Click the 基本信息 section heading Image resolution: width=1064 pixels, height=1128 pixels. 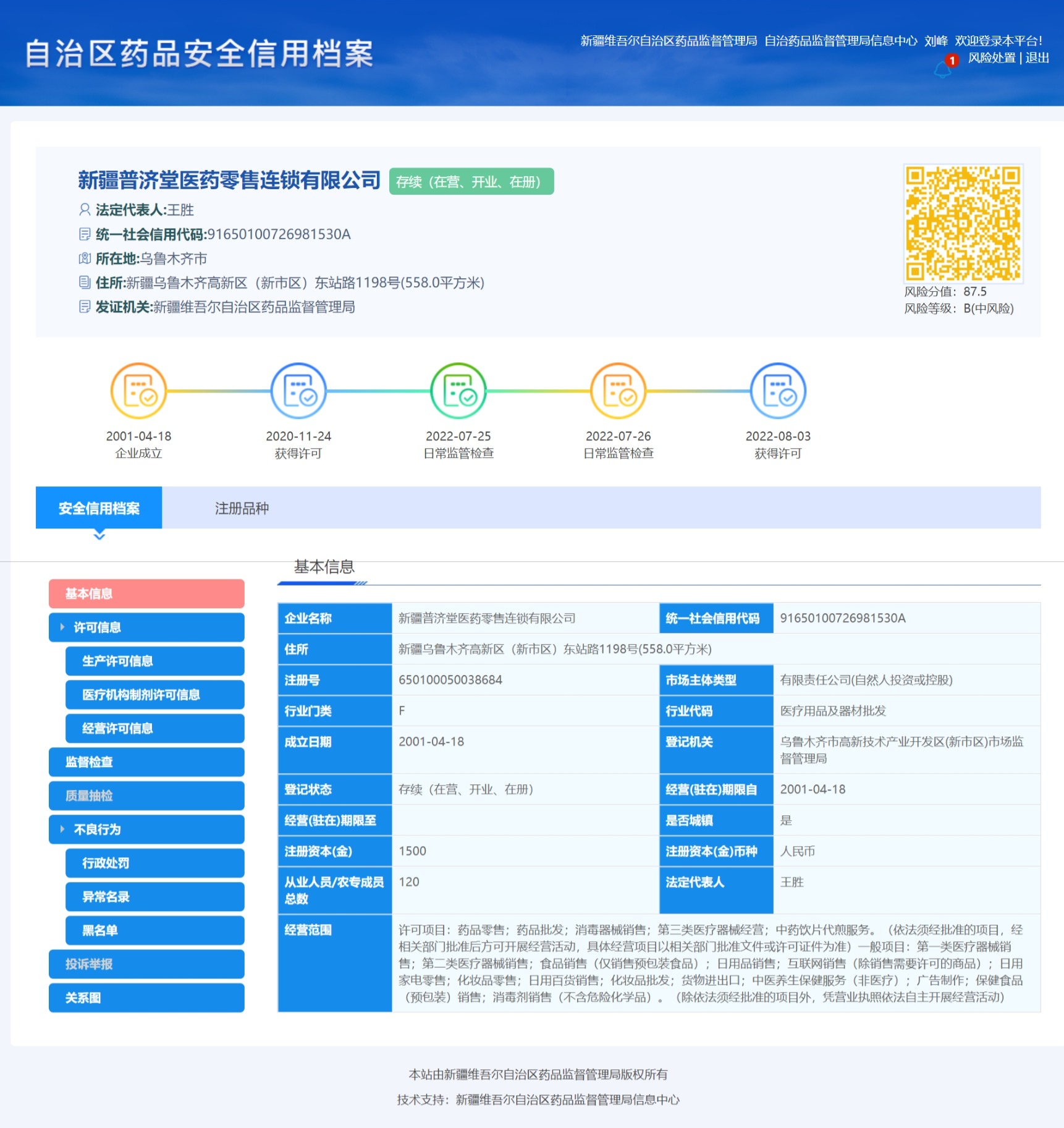[x=324, y=566]
